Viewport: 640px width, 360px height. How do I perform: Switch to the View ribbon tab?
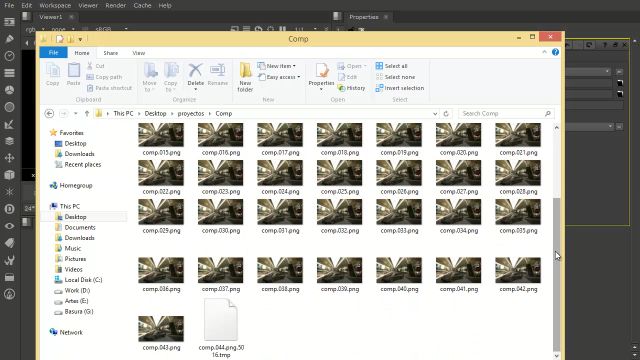[x=139, y=53]
